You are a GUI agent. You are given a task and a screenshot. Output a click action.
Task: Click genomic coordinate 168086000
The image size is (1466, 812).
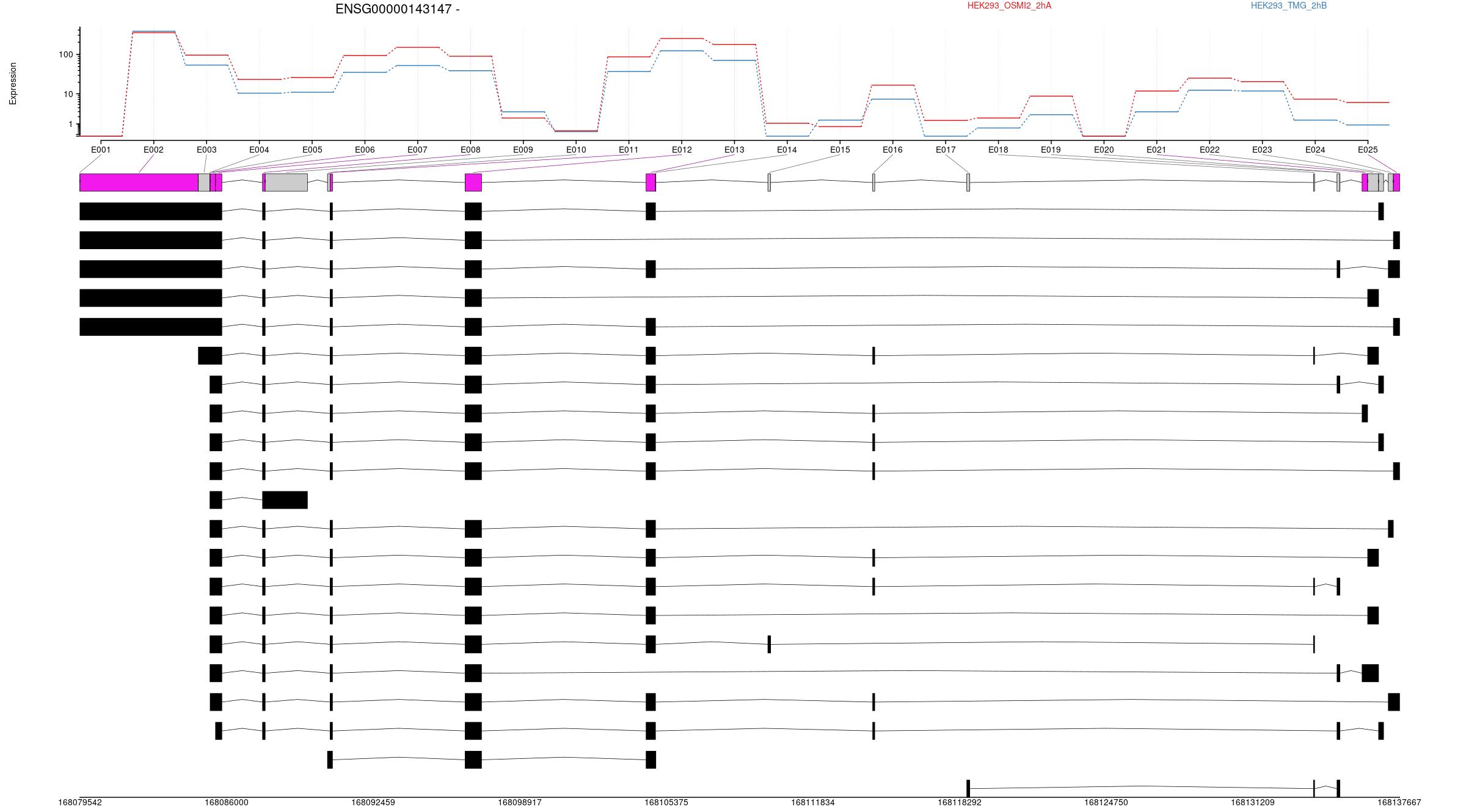(x=227, y=802)
